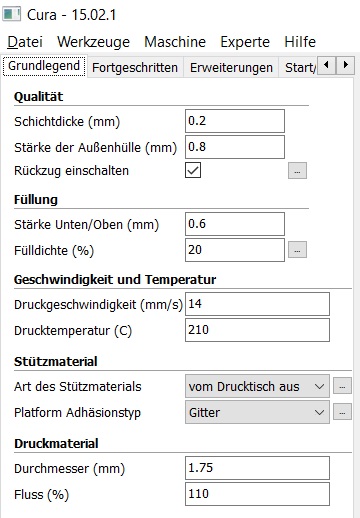Open the Maschine menu
360x518 pixels.
[175, 42]
